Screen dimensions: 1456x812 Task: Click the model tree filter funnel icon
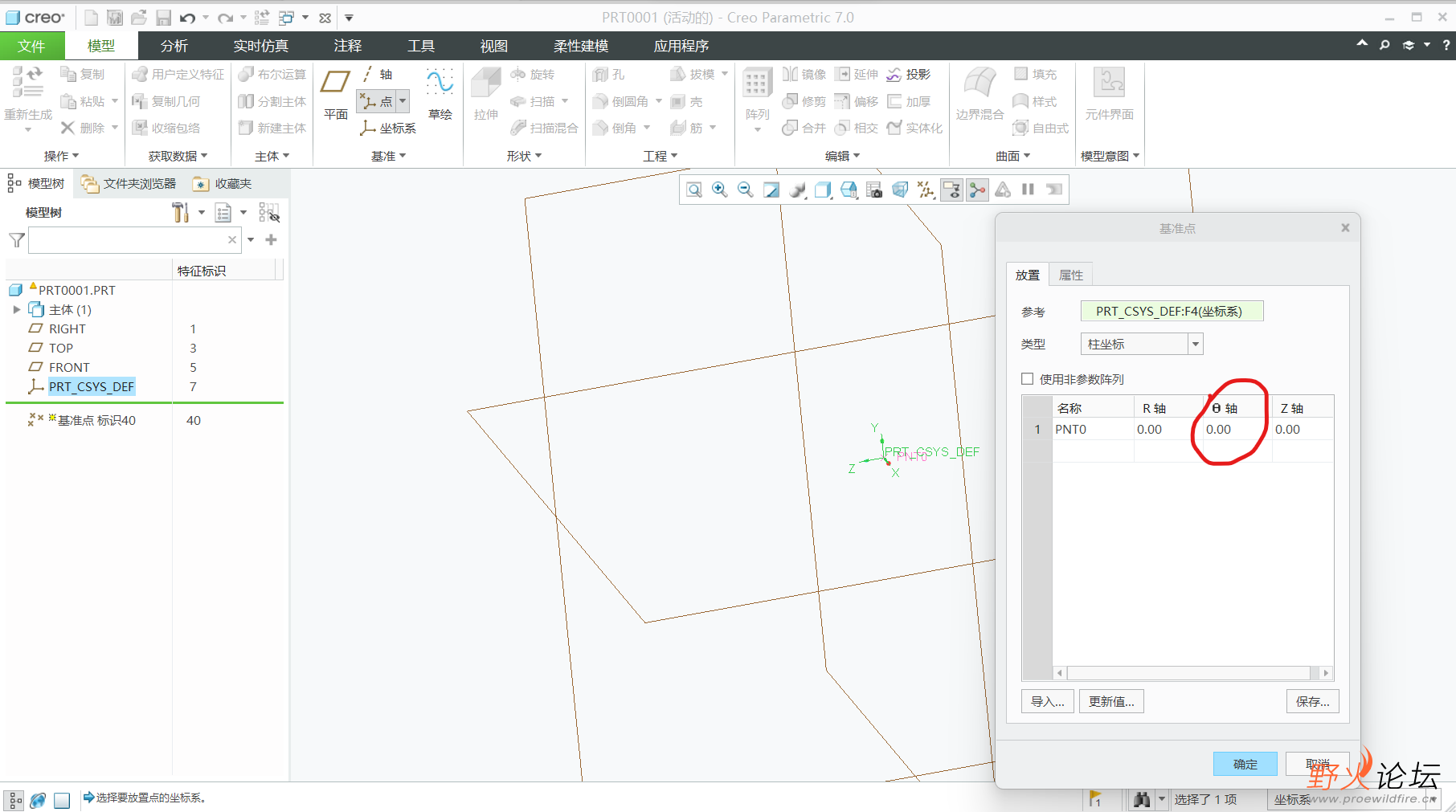pos(16,239)
